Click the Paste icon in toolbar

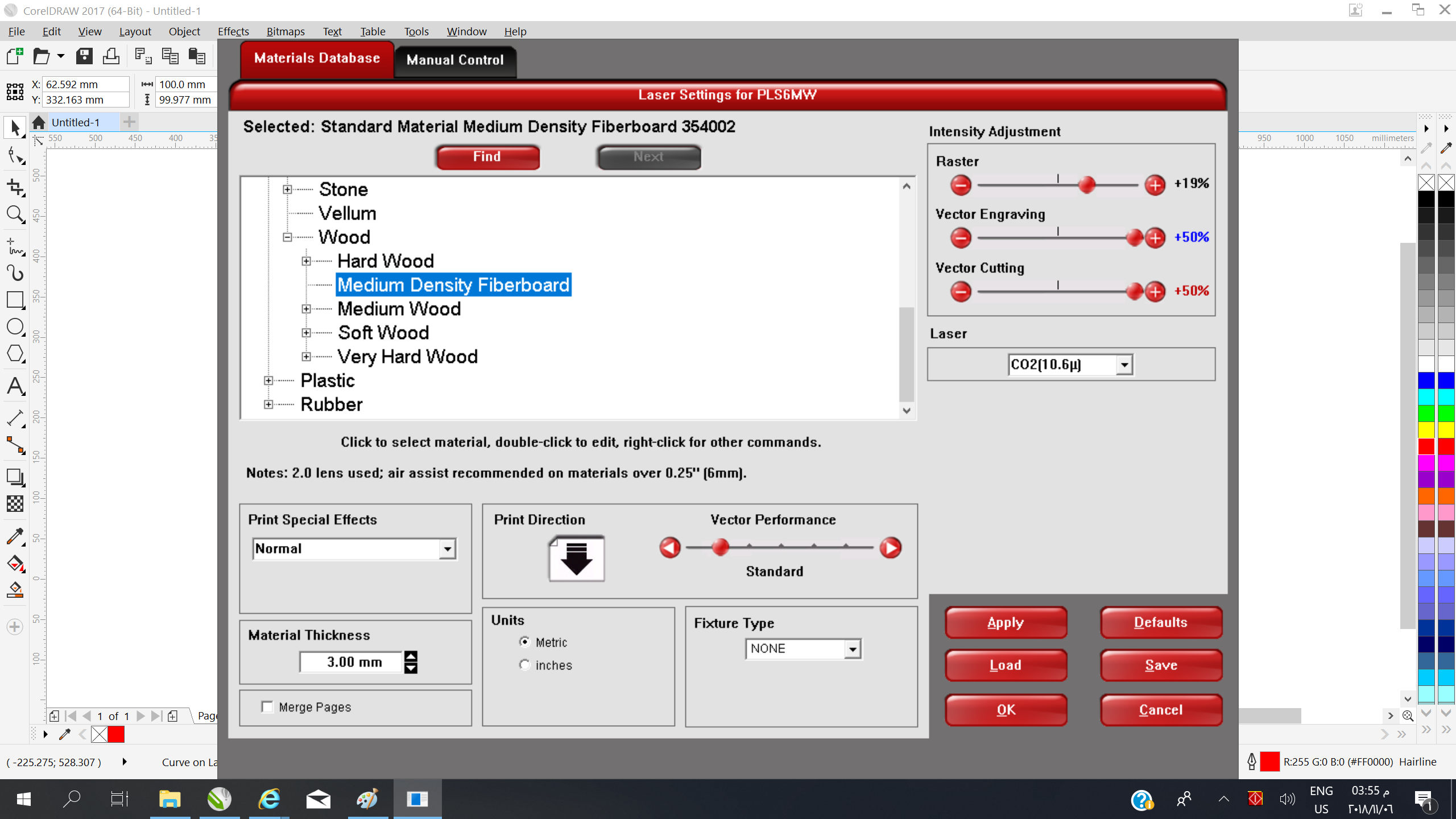(x=197, y=56)
